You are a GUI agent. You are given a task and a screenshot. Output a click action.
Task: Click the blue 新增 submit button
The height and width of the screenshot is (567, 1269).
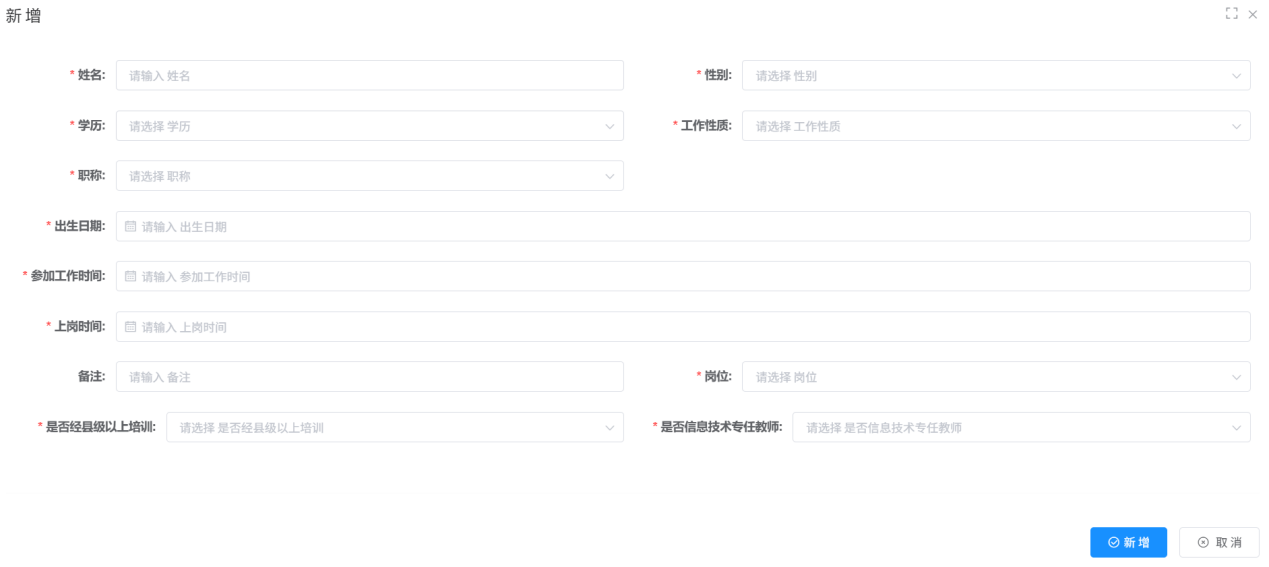click(x=1128, y=542)
